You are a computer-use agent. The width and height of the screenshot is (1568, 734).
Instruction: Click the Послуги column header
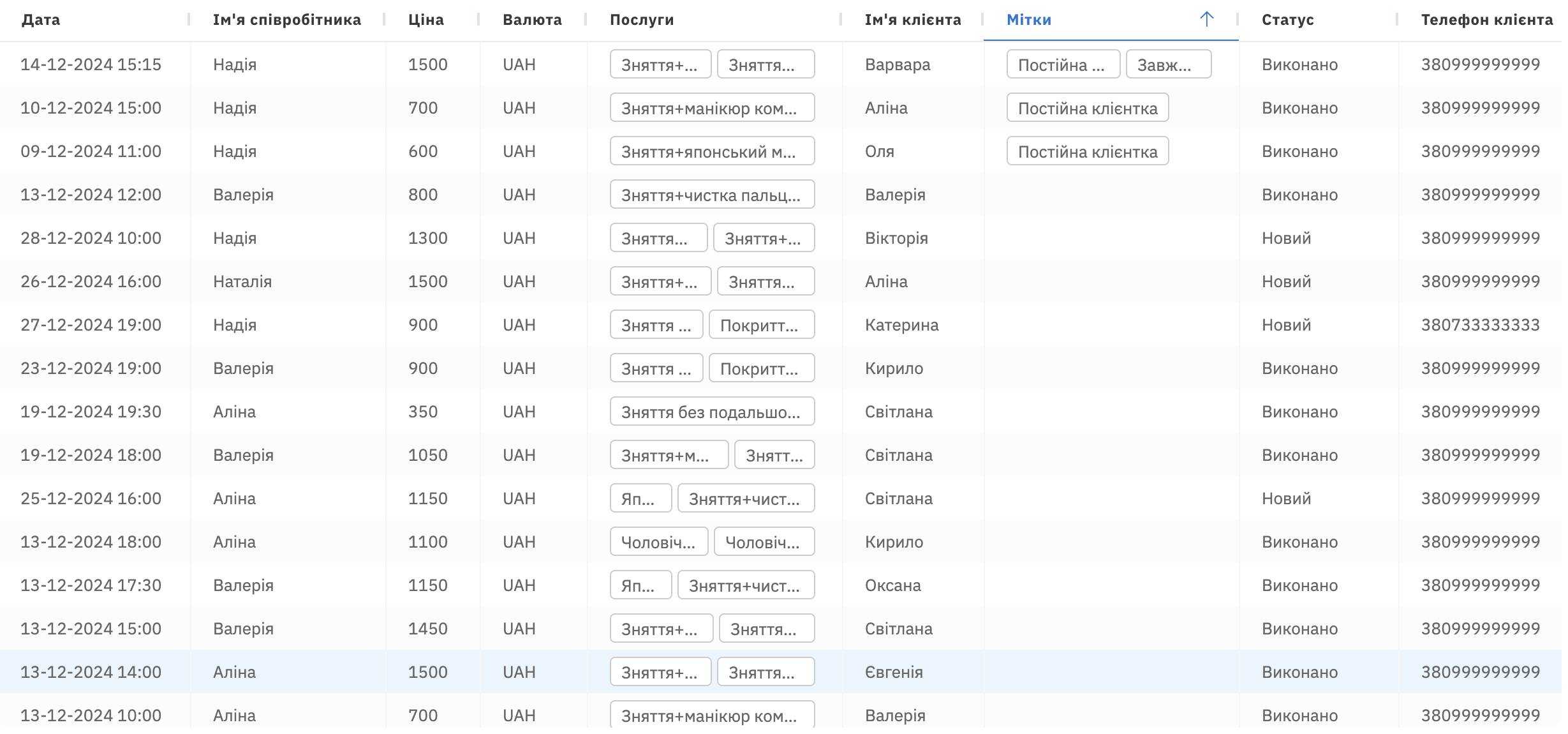[641, 20]
